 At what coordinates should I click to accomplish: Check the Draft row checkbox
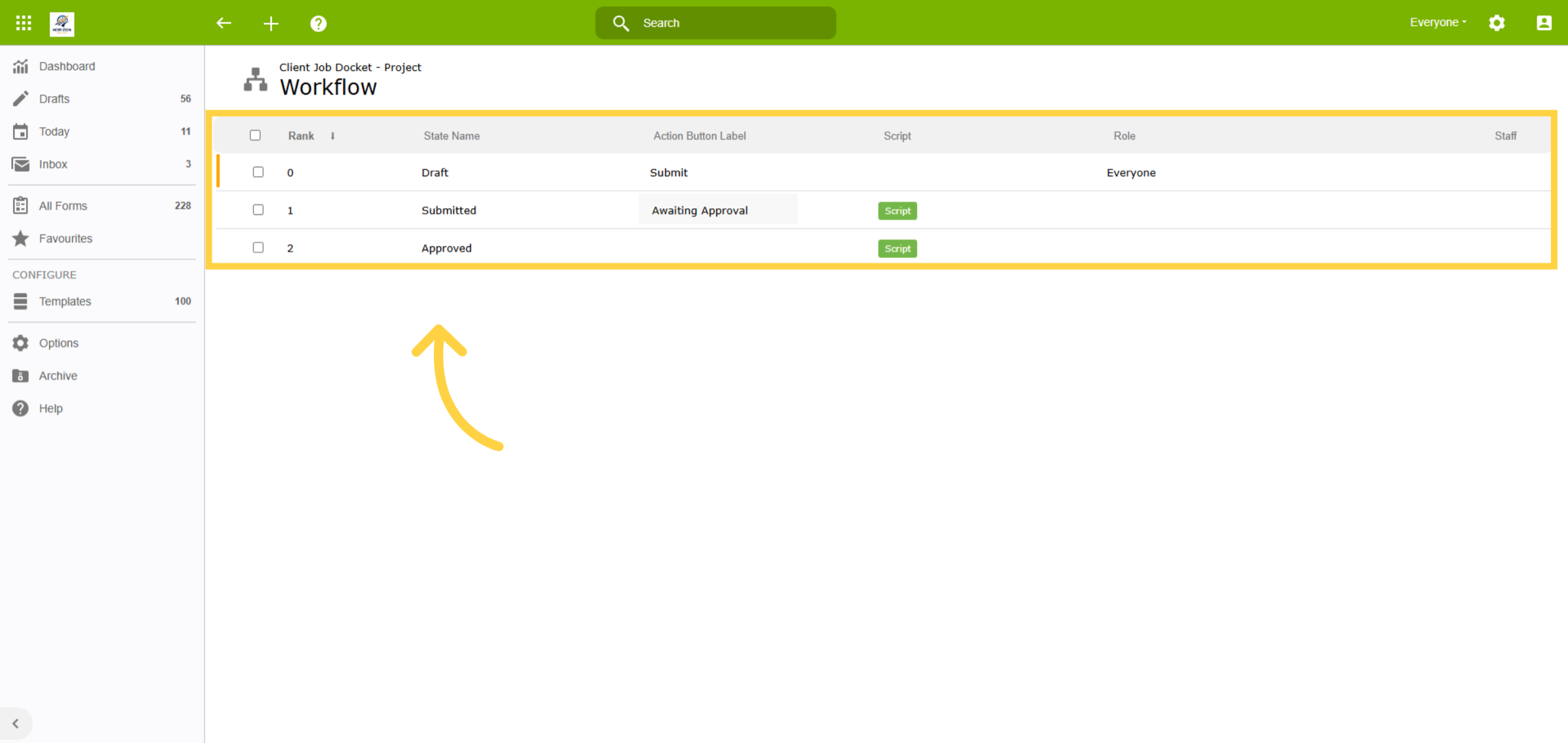pos(258,172)
